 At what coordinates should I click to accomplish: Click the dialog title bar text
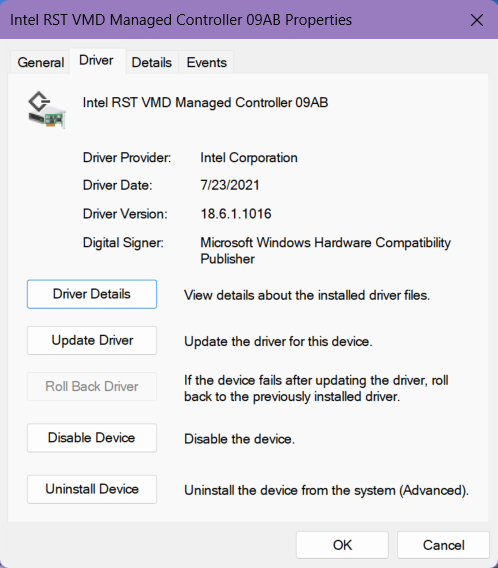(x=181, y=20)
